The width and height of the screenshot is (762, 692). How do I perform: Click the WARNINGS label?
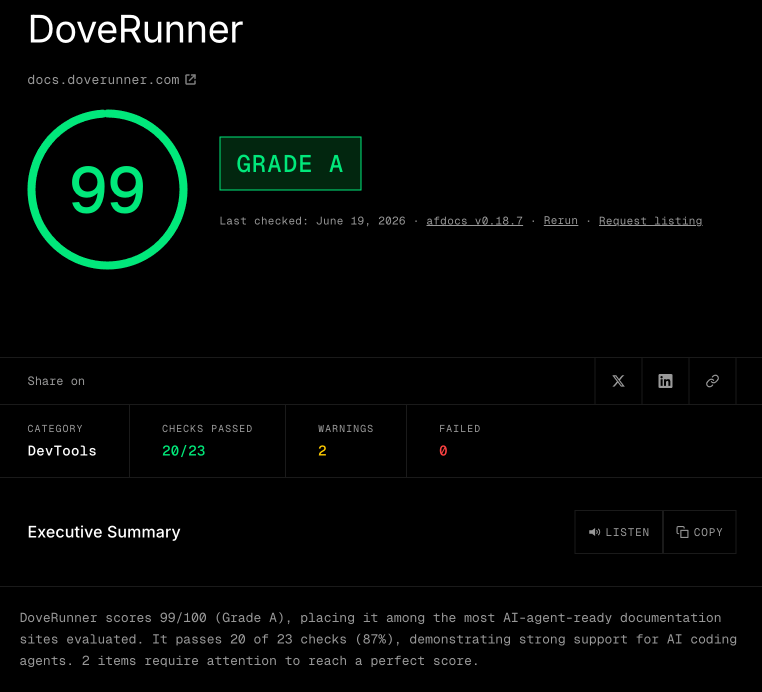pyautogui.click(x=346, y=429)
